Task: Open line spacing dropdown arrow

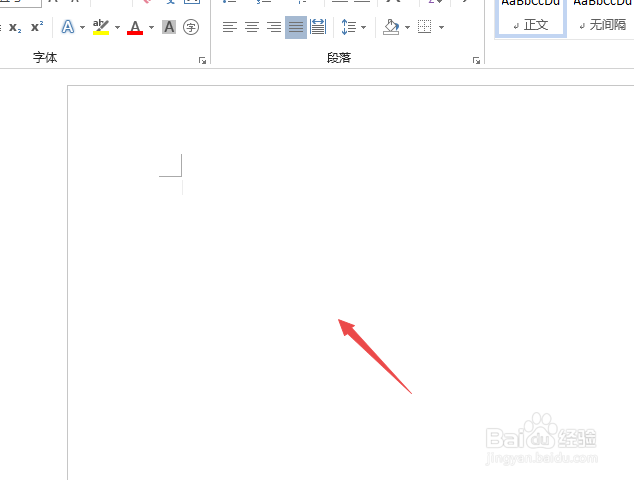Action: [x=363, y=27]
